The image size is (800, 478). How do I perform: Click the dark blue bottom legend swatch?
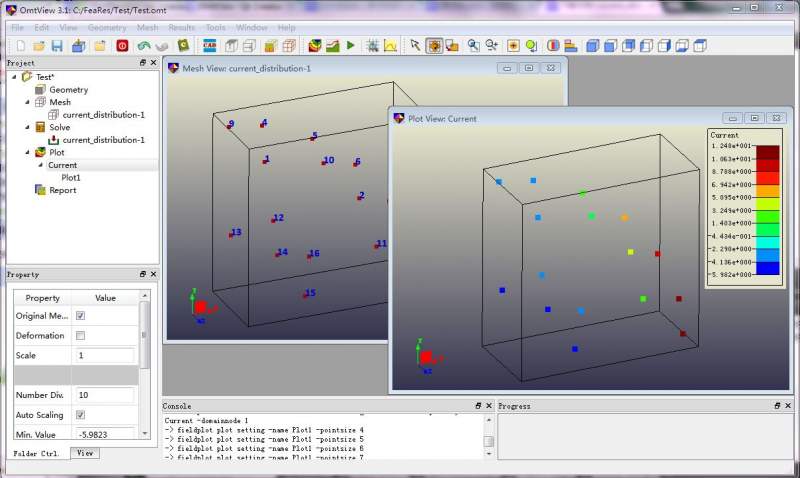[x=767, y=268]
